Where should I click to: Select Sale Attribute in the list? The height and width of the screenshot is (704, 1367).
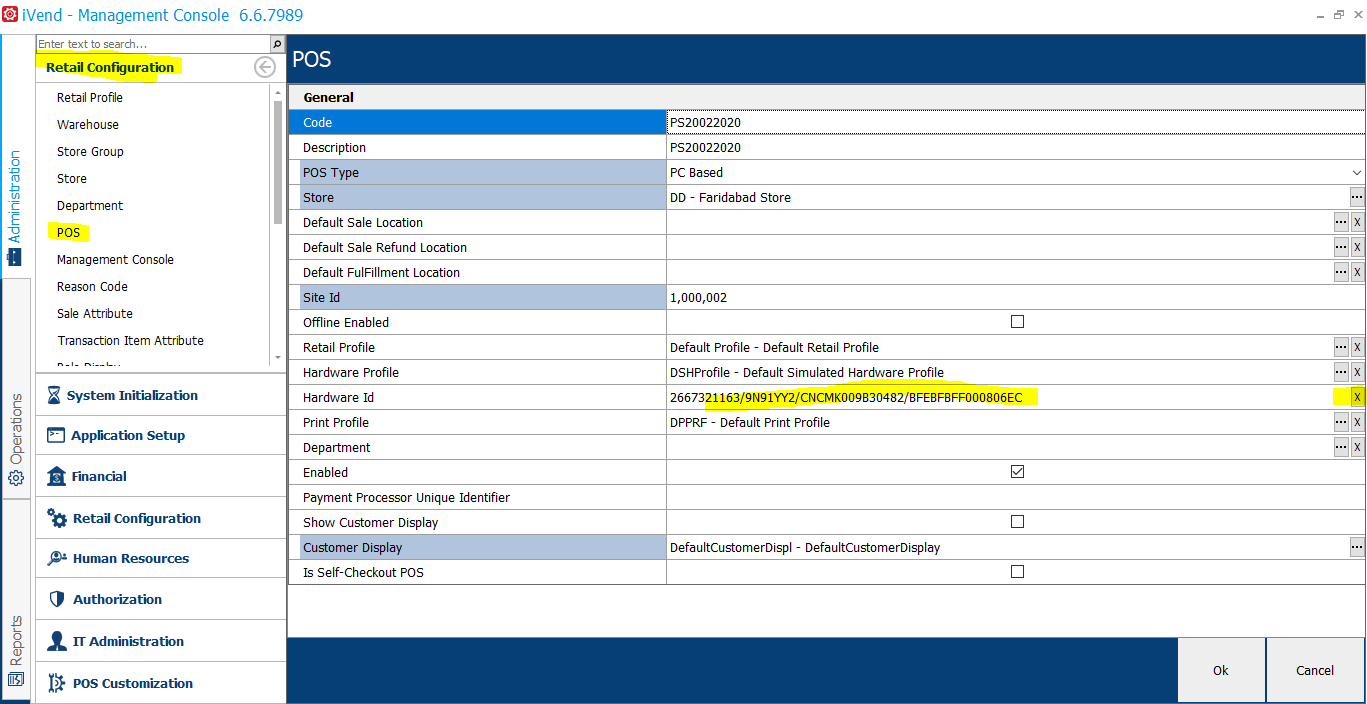click(95, 314)
